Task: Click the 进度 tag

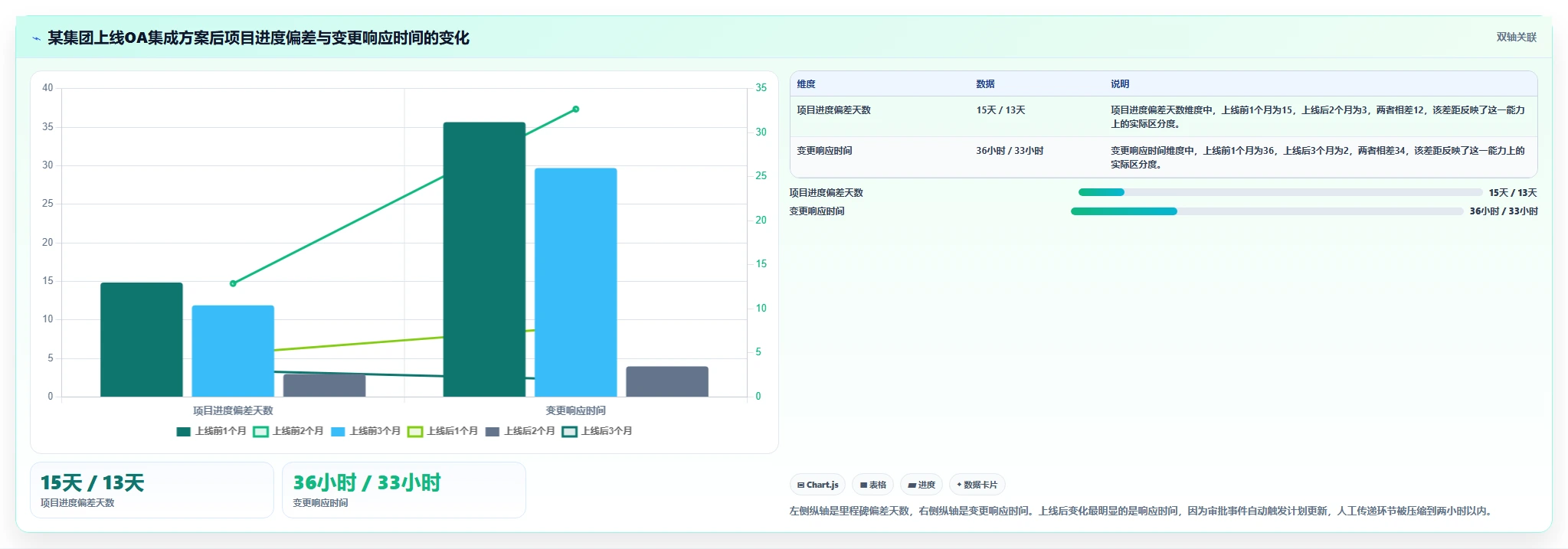Action: point(921,485)
